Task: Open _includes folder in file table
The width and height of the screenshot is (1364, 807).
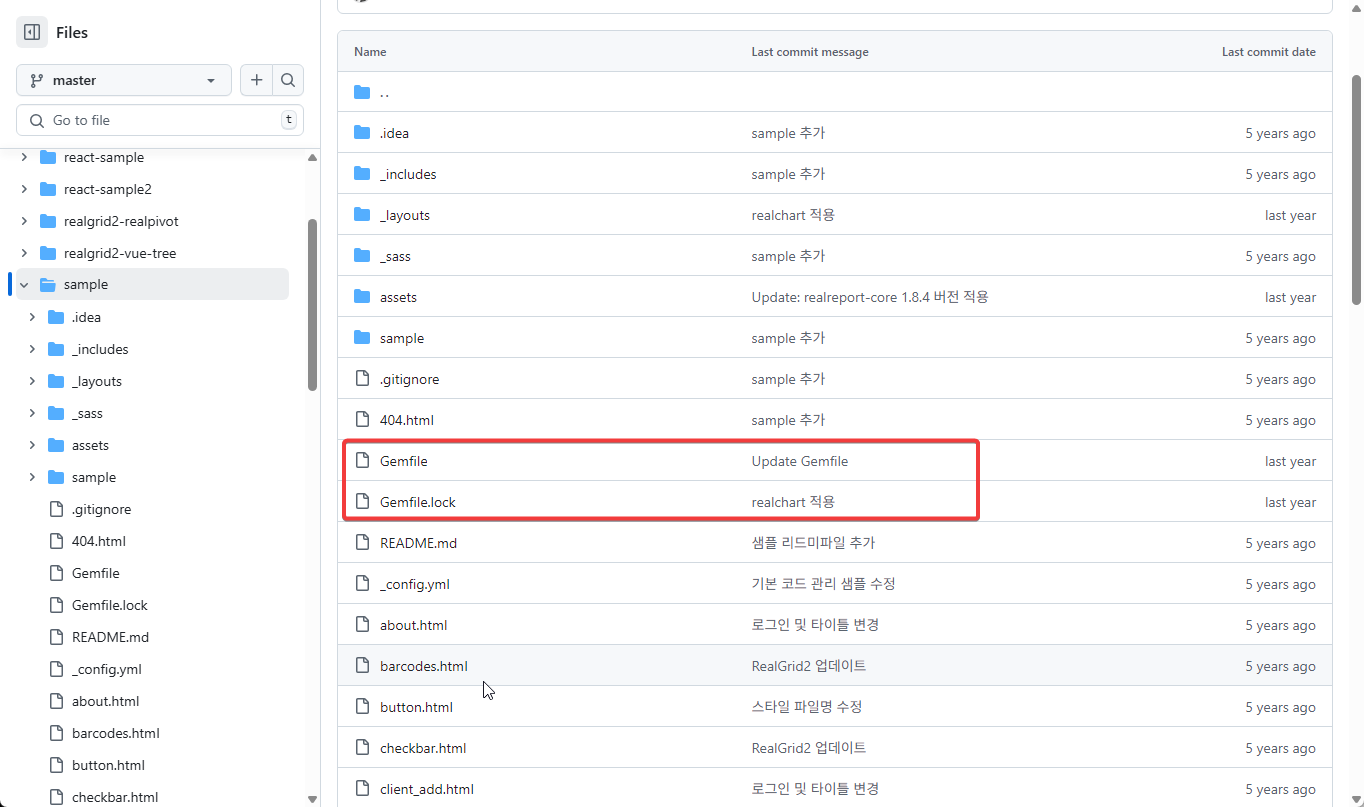Action: coord(408,174)
